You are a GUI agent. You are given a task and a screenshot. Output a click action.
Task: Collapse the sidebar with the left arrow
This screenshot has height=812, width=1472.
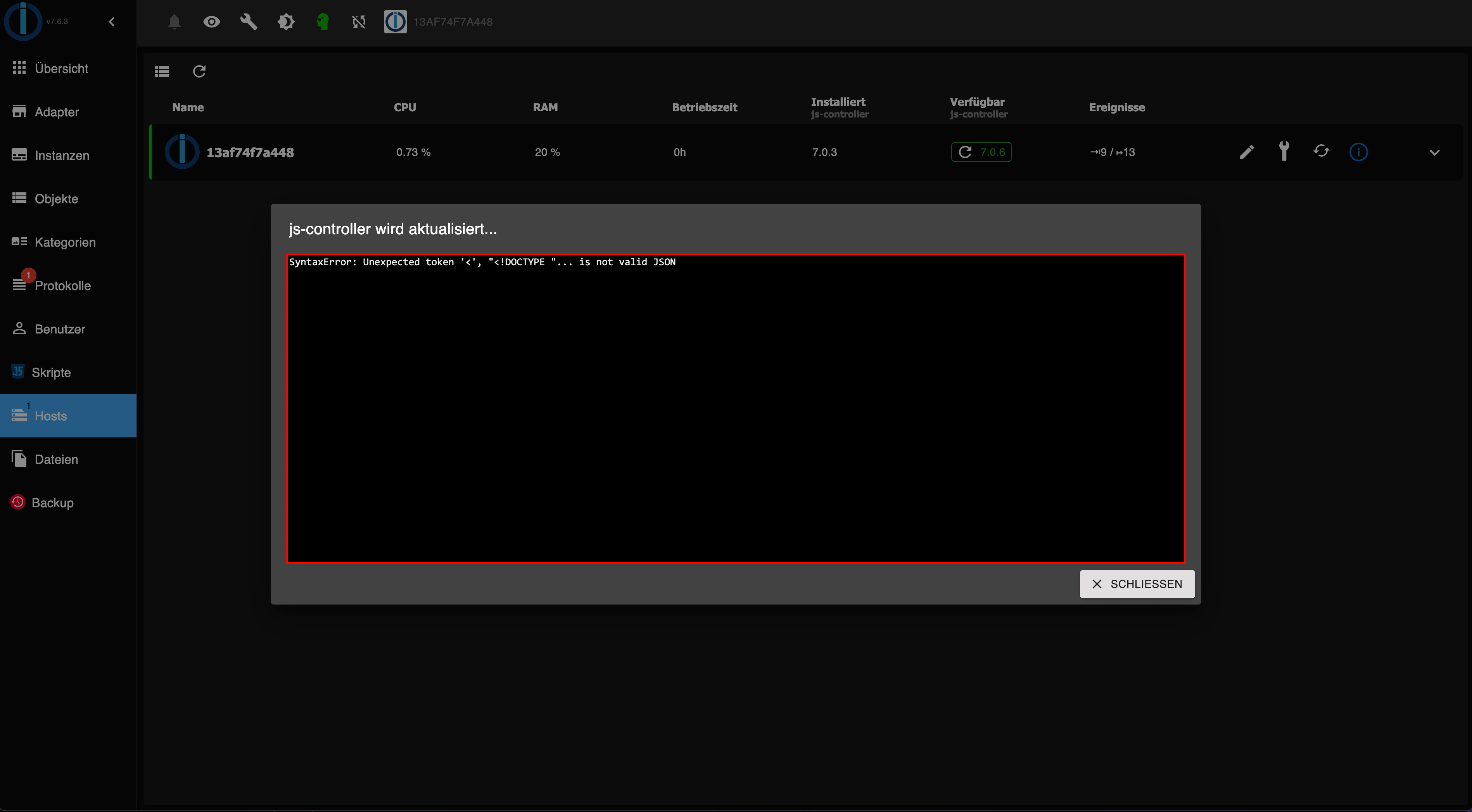point(111,22)
